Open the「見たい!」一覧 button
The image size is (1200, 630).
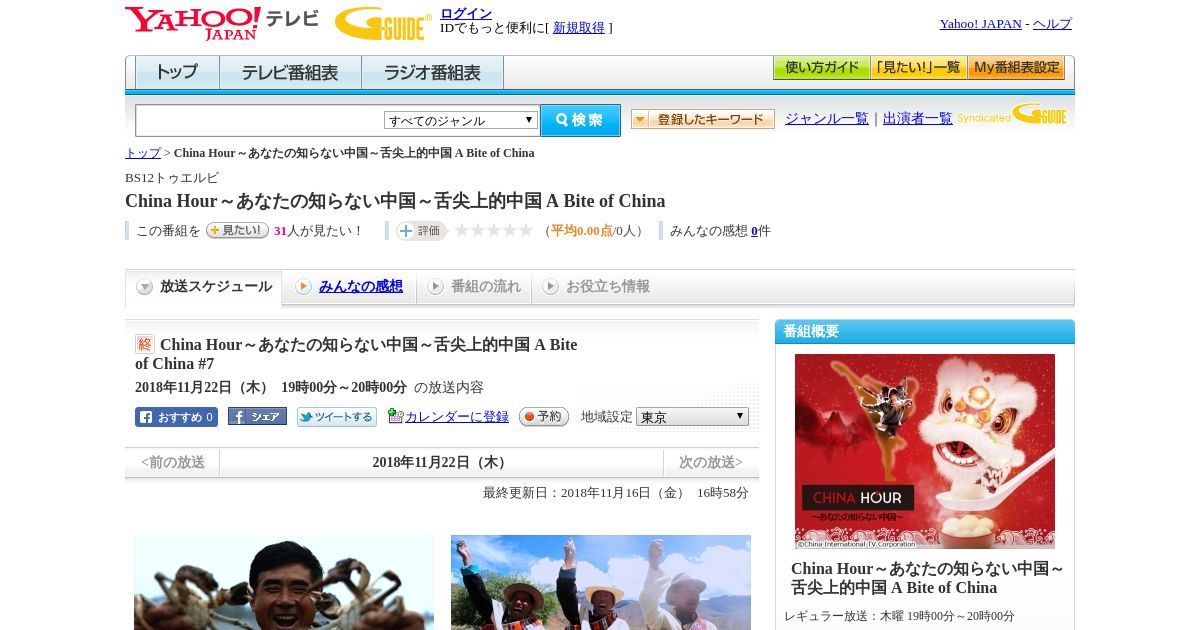918,68
